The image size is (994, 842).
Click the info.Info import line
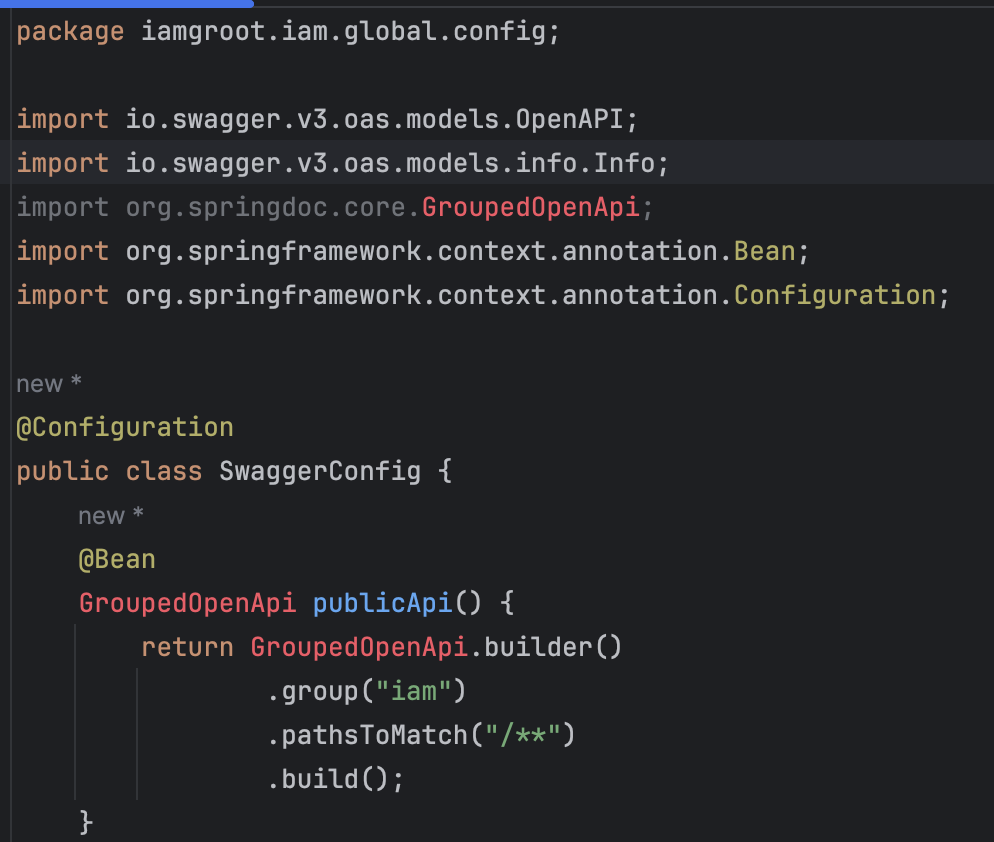[x=342, y=163]
